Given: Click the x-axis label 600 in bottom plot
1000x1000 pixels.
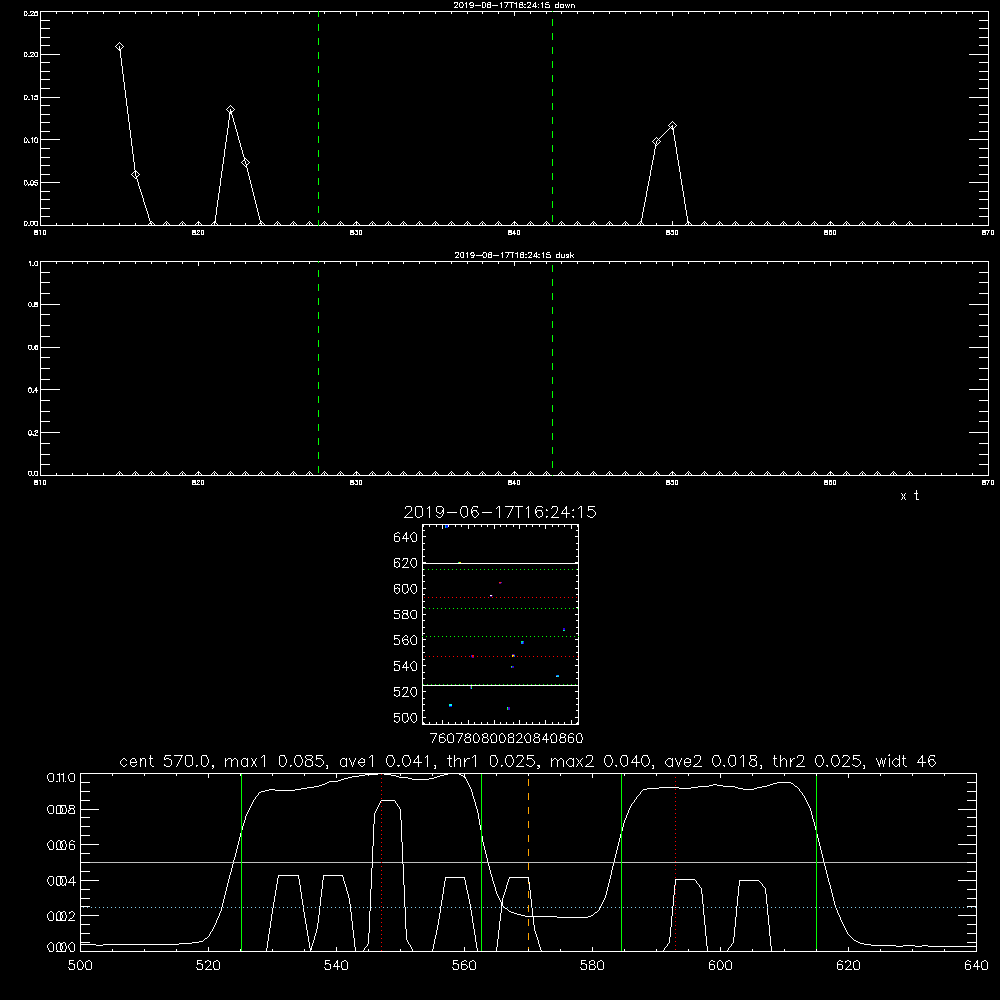Looking at the screenshot, I should coord(721,966).
